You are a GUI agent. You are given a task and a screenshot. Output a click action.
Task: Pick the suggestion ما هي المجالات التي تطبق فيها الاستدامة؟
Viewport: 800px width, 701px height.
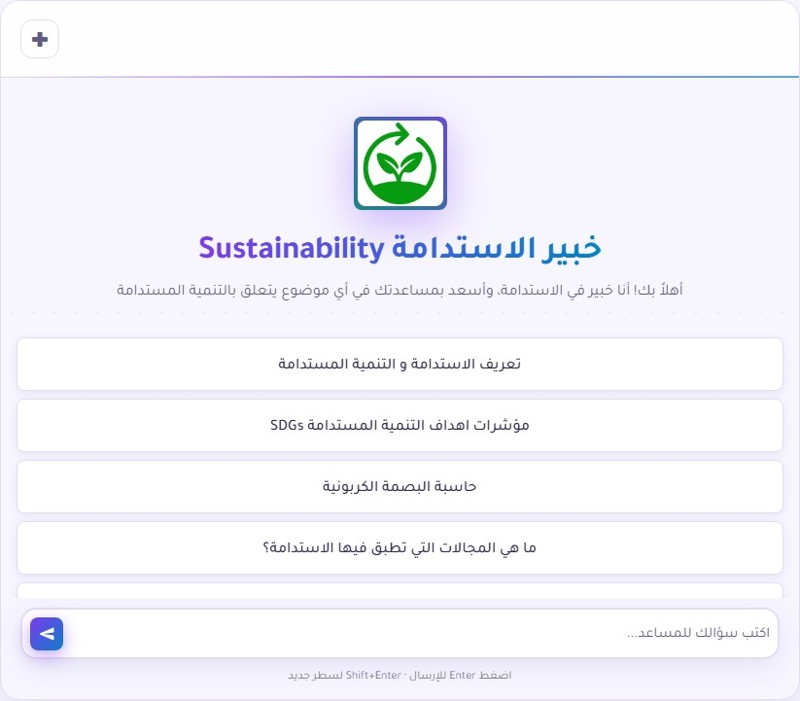pos(400,547)
